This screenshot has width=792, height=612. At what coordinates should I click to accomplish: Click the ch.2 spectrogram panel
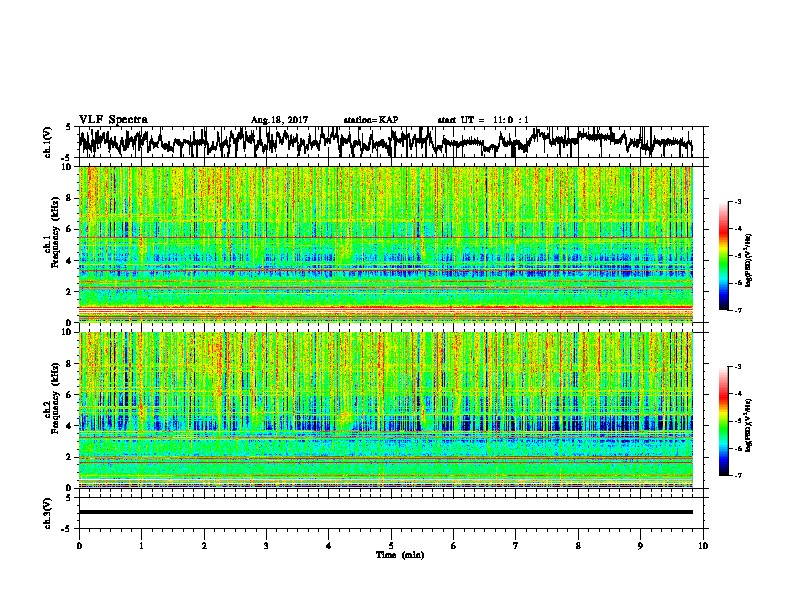(386, 410)
